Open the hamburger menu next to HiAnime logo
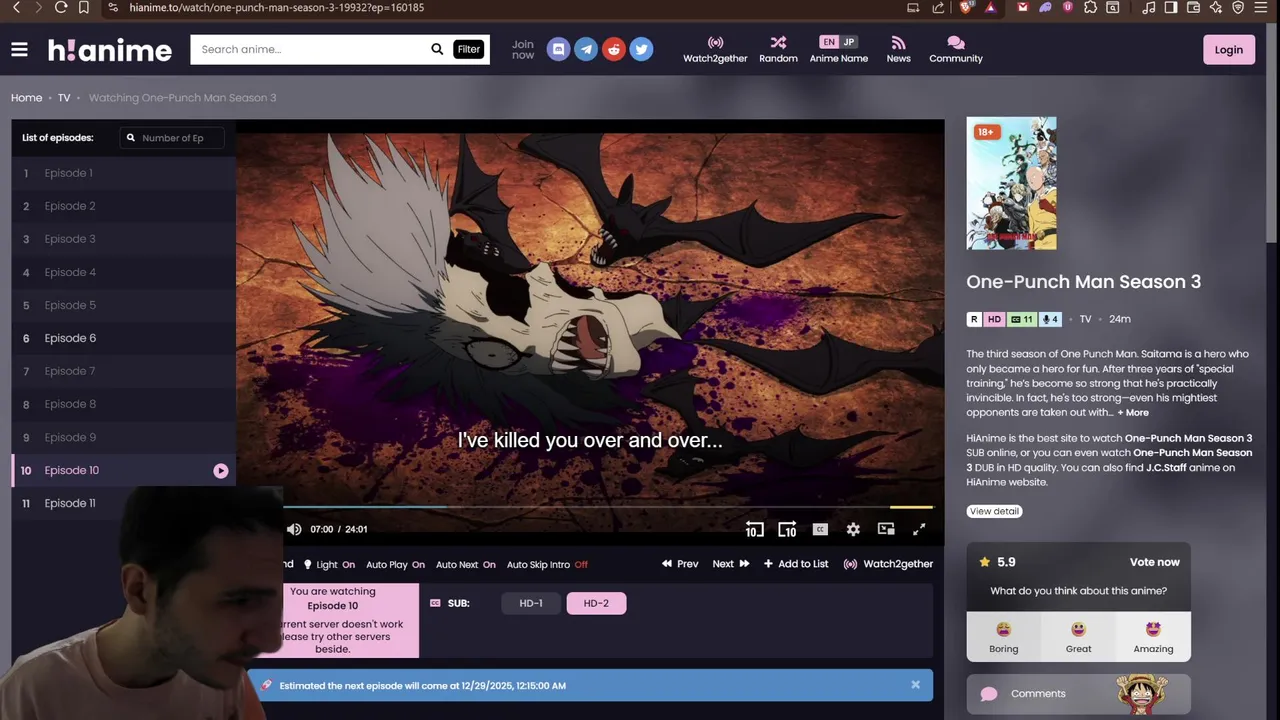The height and width of the screenshot is (720, 1280). pos(19,49)
